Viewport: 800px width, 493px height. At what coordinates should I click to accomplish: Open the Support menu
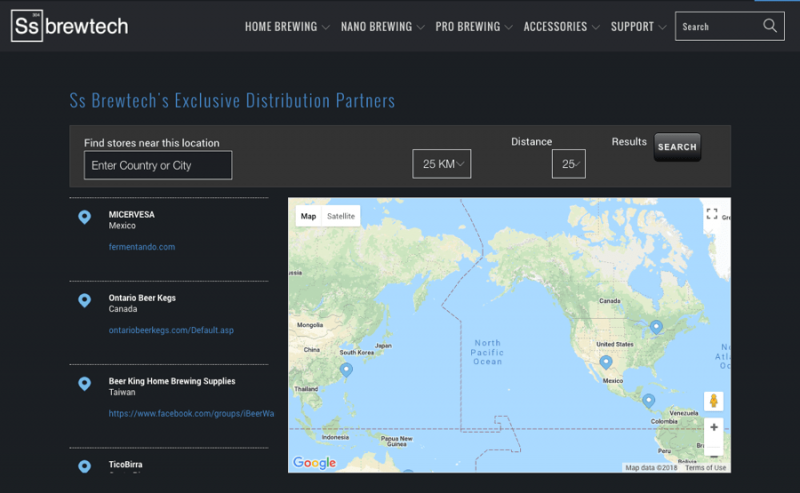point(638,27)
